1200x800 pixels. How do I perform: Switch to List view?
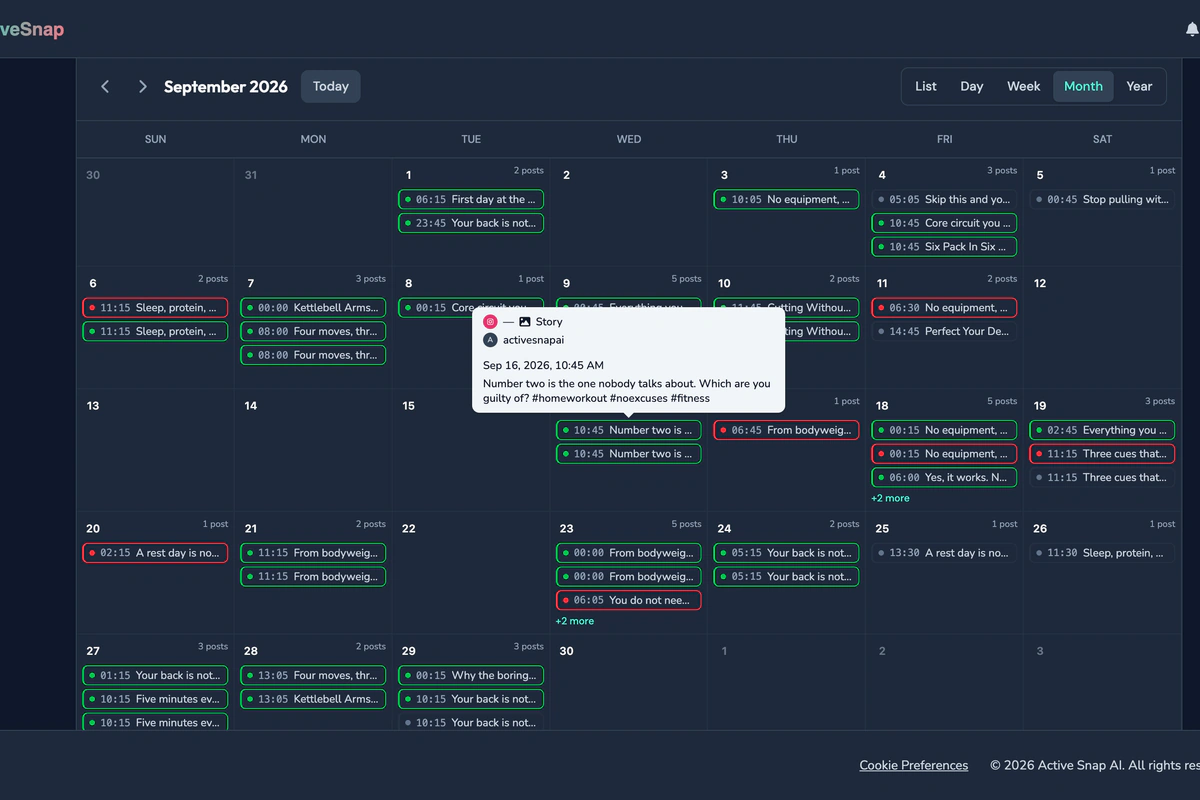point(926,87)
